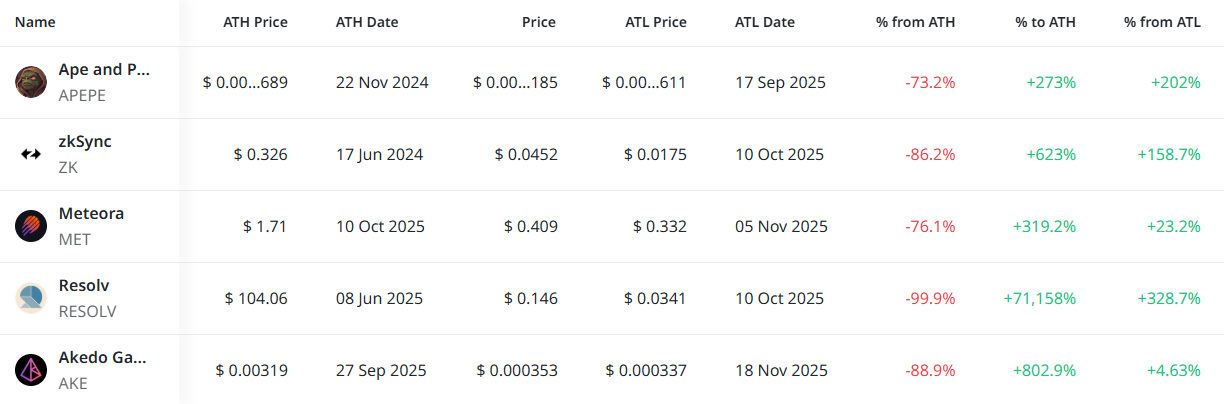Sort by ATH Price column header
Image resolution: width=1224 pixels, height=404 pixels.
coord(255,22)
